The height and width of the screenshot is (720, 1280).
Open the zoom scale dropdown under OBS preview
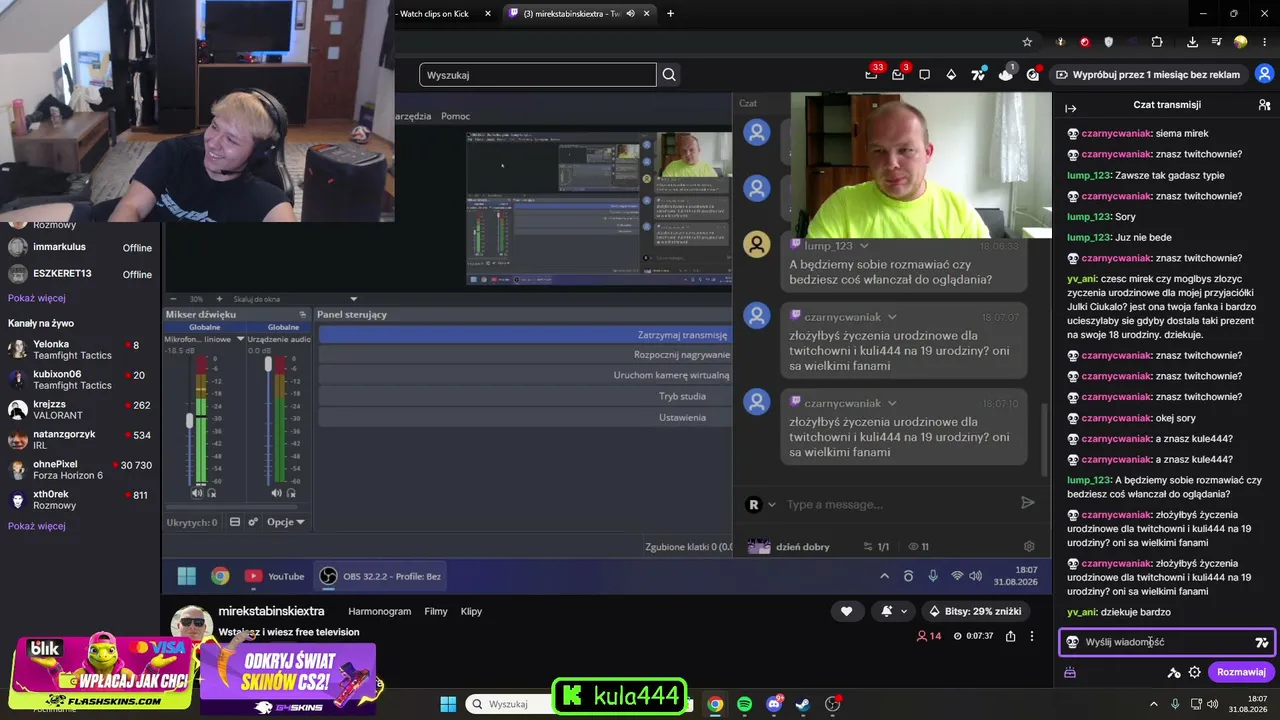pos(353,299)
